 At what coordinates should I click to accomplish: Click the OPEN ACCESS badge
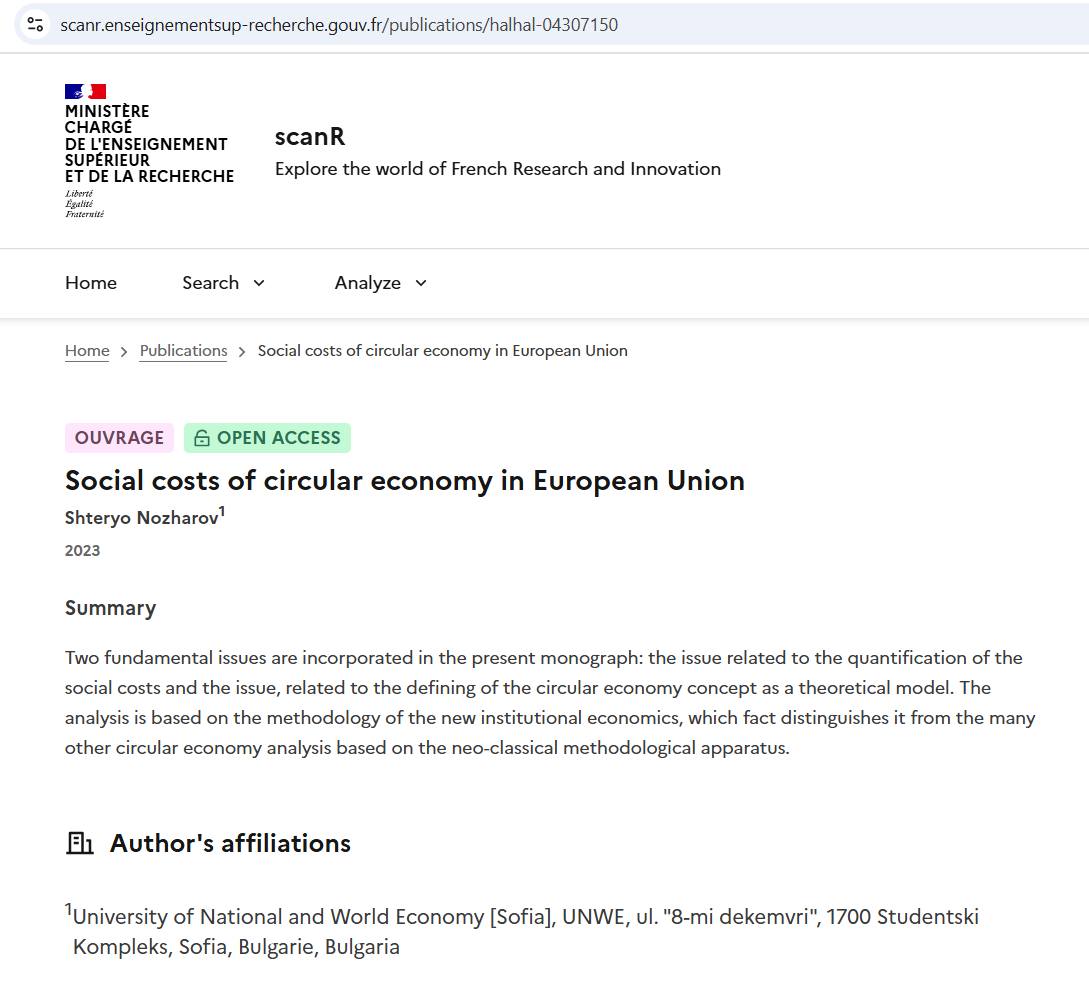click(x=267, y=438)
